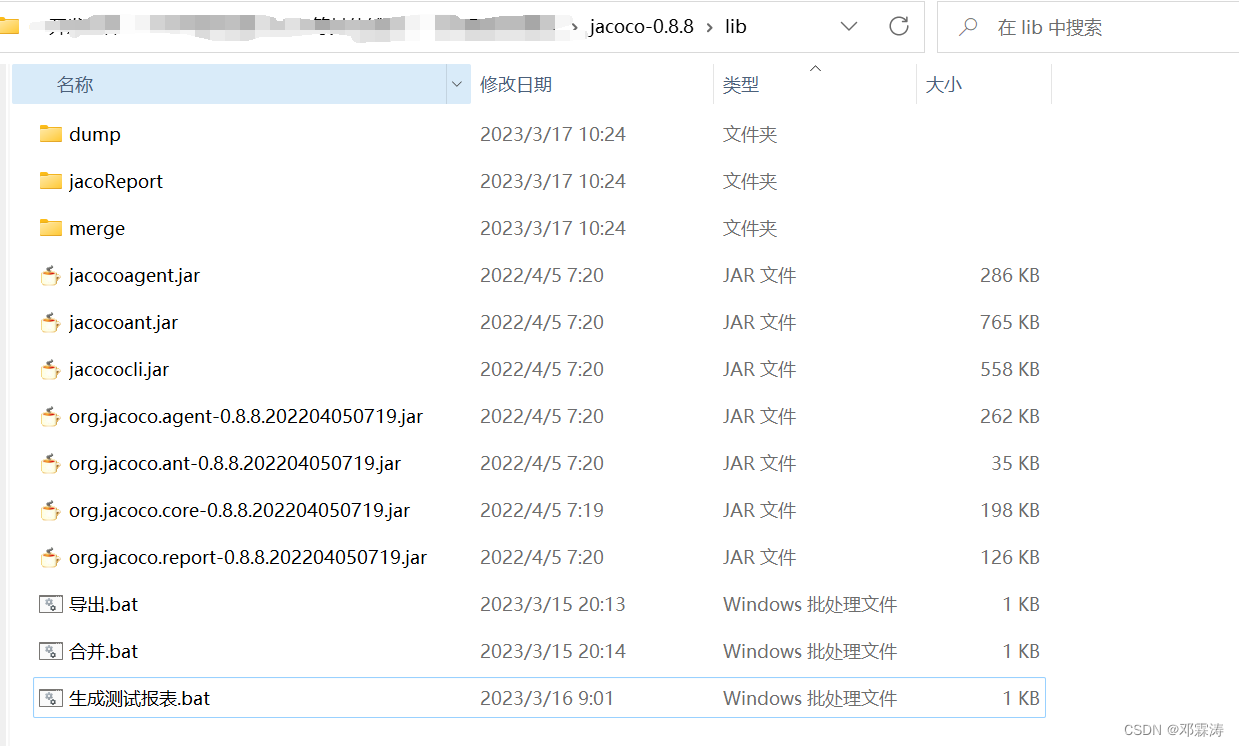Click the date 2022/4/5 7:19
1239x746 pixels.
point(542,510)
